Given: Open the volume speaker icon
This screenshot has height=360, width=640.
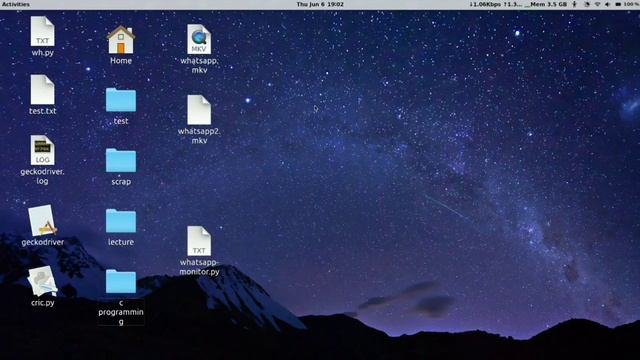Looking at the screenshot, I should click(607, 4).
